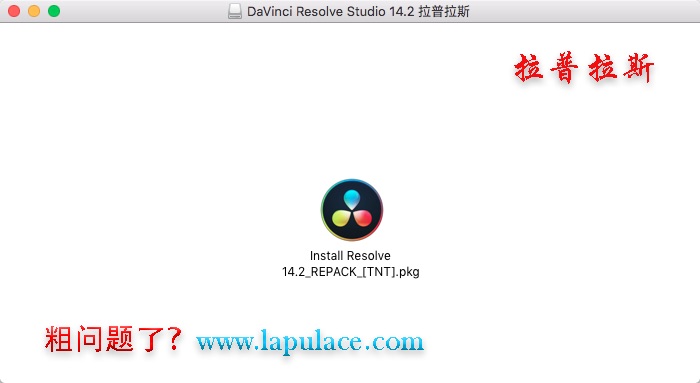
Task: Click the DaVinci Resolve Studio 14.2 window title
Action: pyautogui.click(x=358, y=11)
